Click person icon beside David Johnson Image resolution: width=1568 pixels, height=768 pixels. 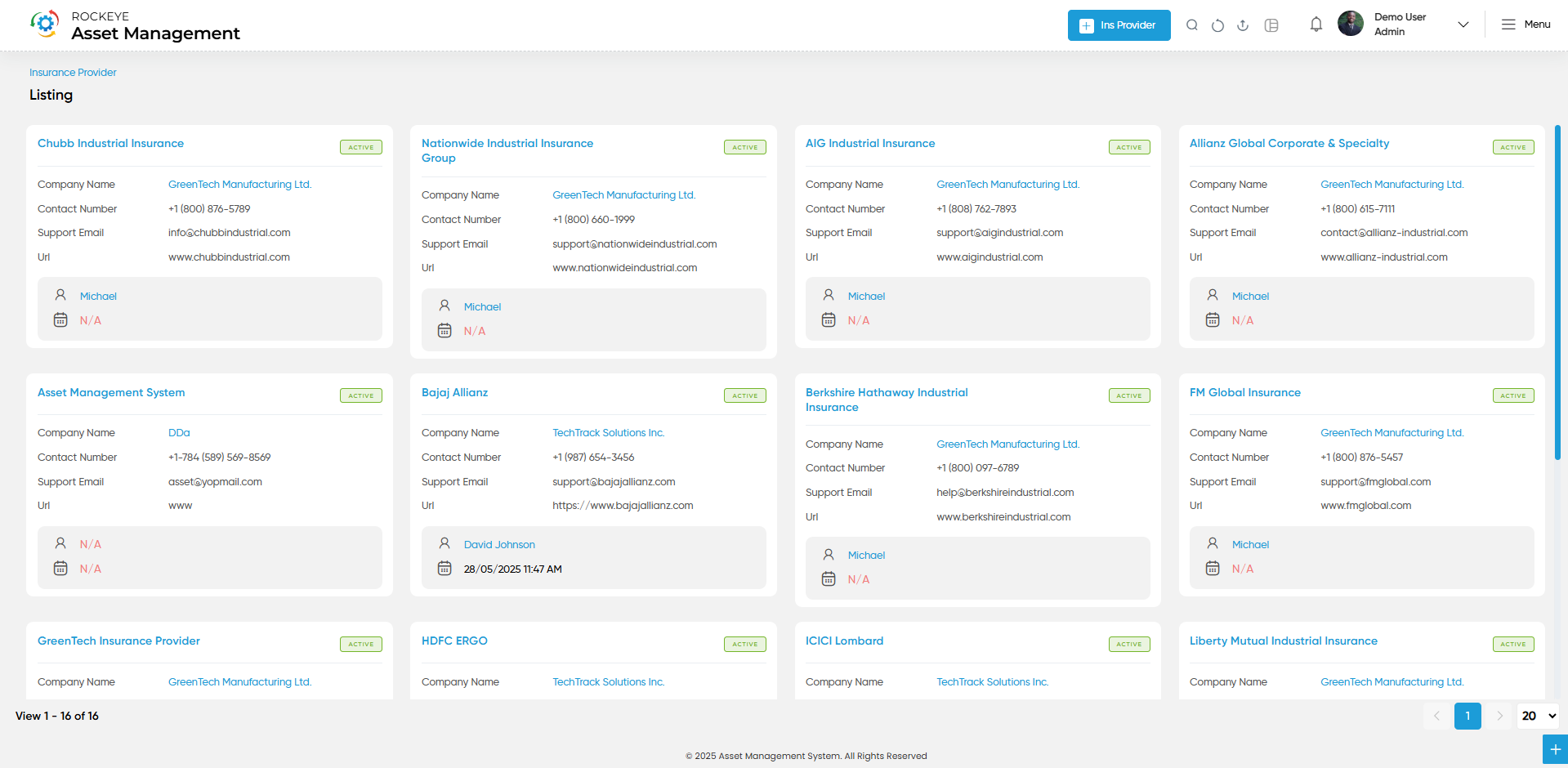point(444,543)
